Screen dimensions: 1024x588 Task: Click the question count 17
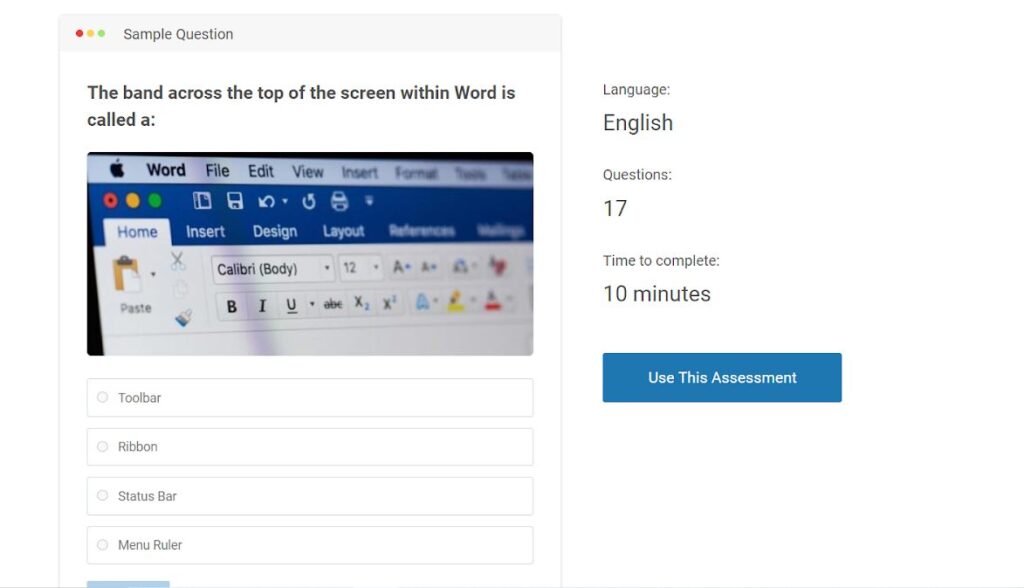pyautogui.click(x=615, y=208)
